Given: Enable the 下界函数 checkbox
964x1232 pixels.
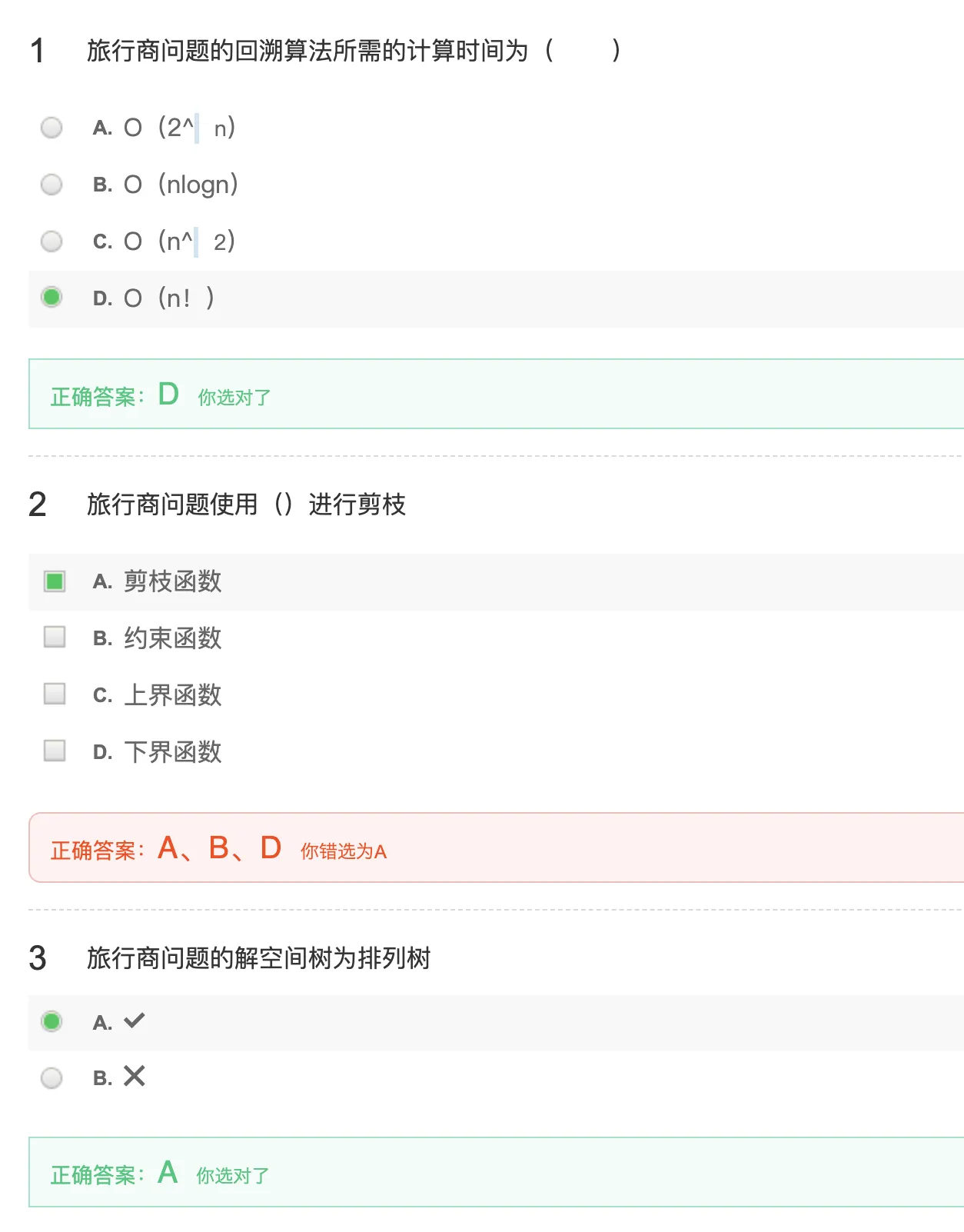Looking at the screenshot, I should tap(55, 751).
